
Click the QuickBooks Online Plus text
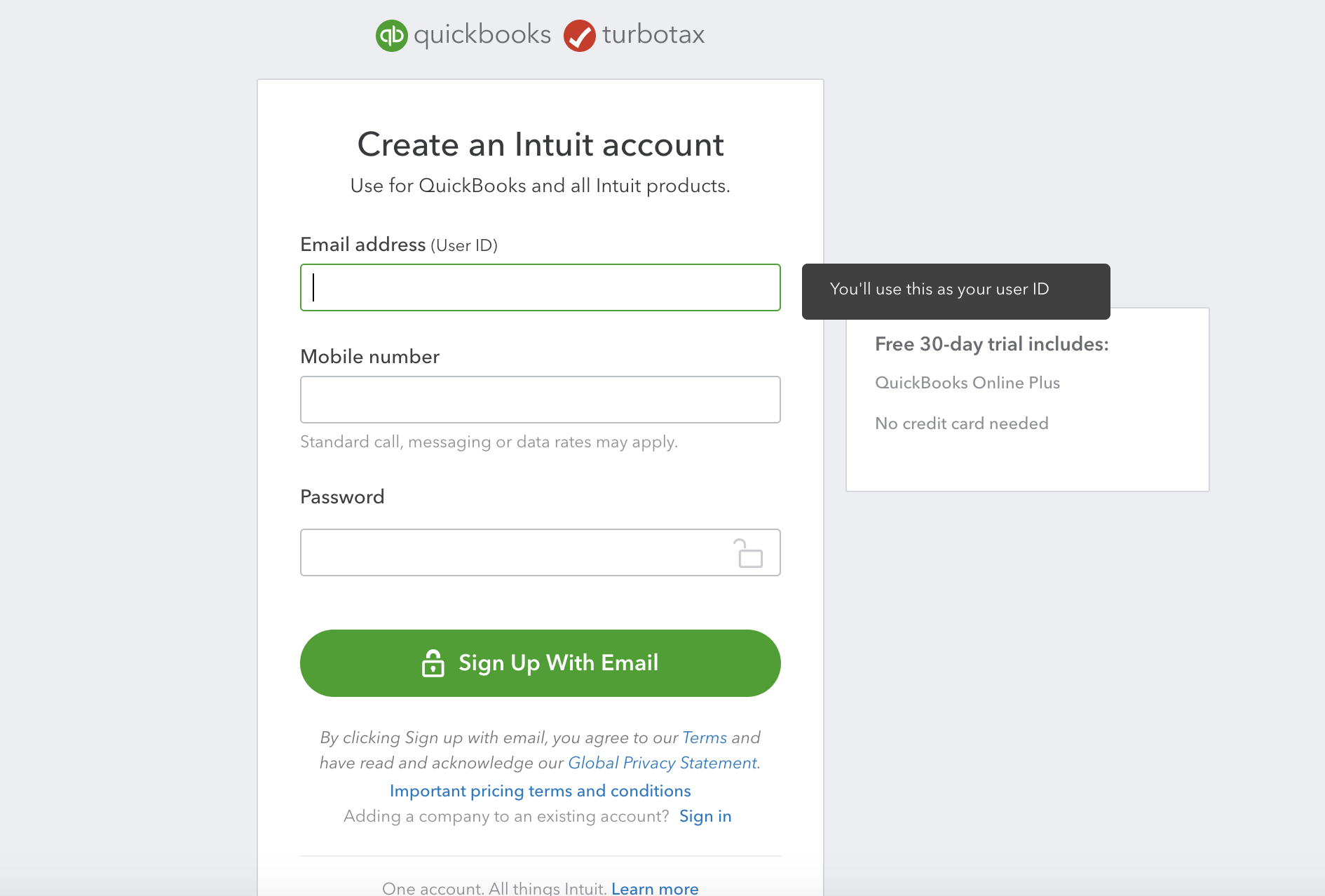(x=967, y=383)
